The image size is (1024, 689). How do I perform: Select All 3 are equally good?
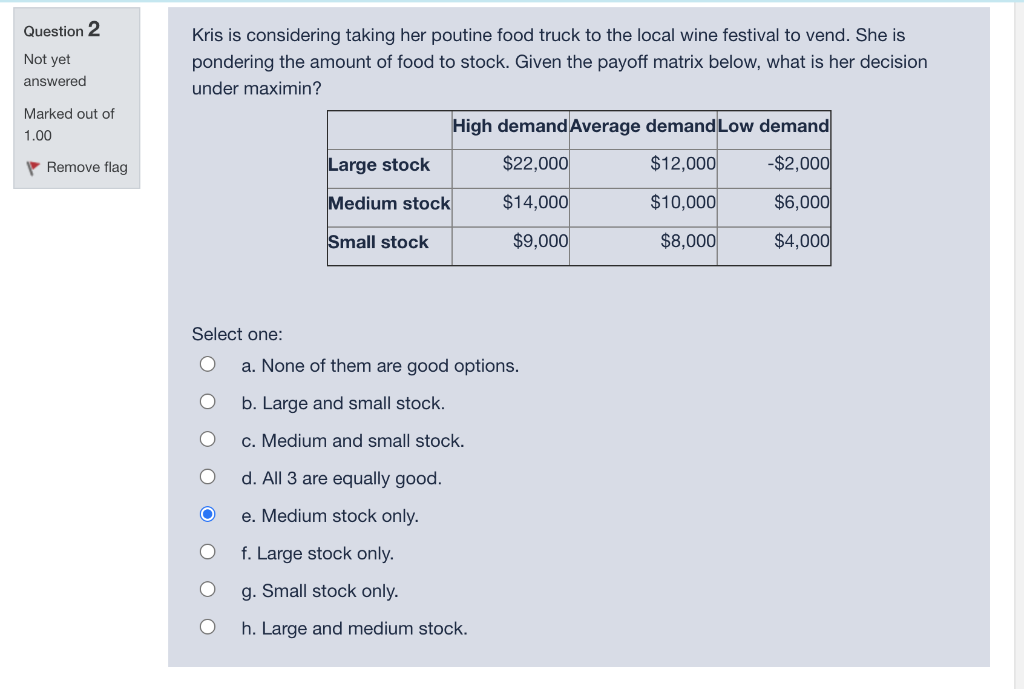[207, 478]
